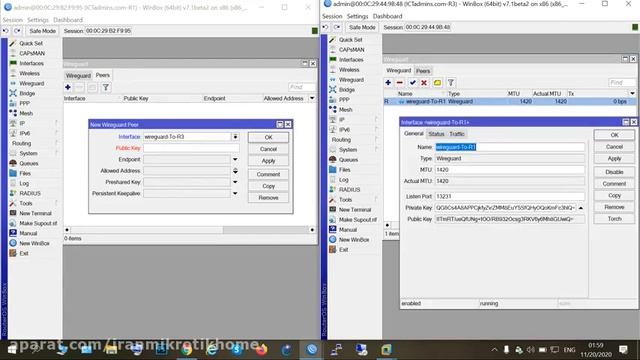The image size is (640, 360).
Task: Open column dropdown in R1 Peers table header
Action: click(312, 98)
